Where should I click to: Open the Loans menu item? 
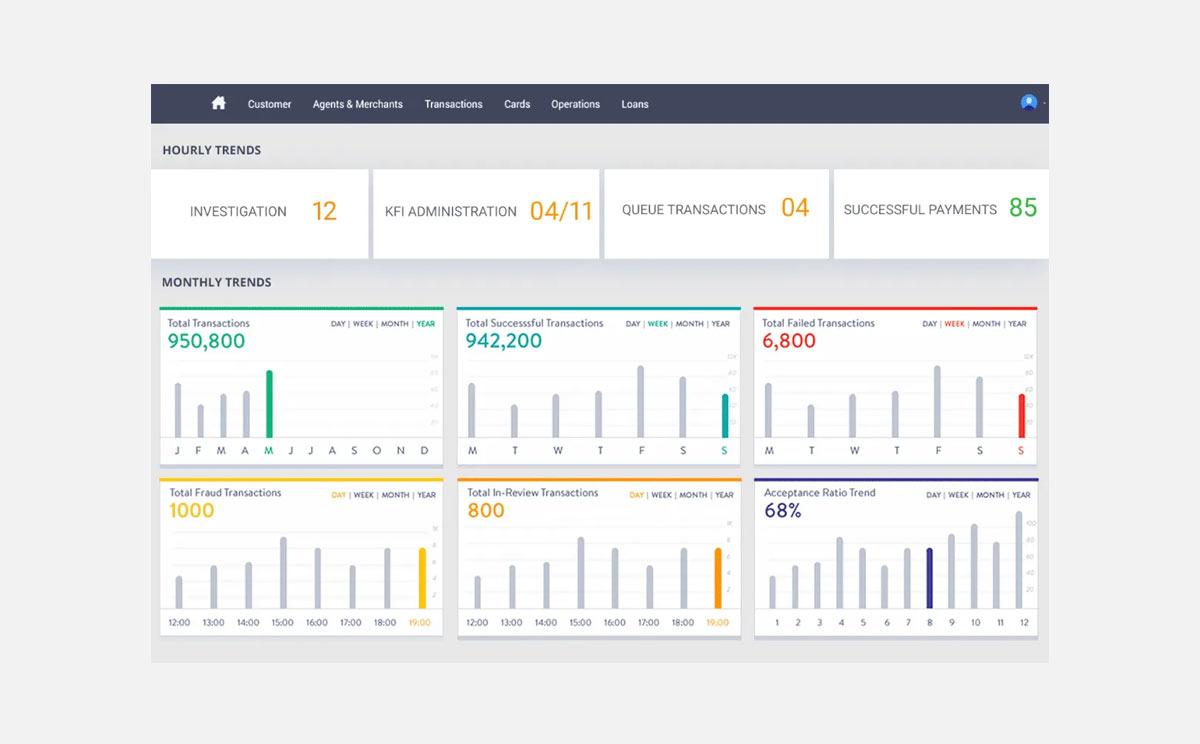634,104
